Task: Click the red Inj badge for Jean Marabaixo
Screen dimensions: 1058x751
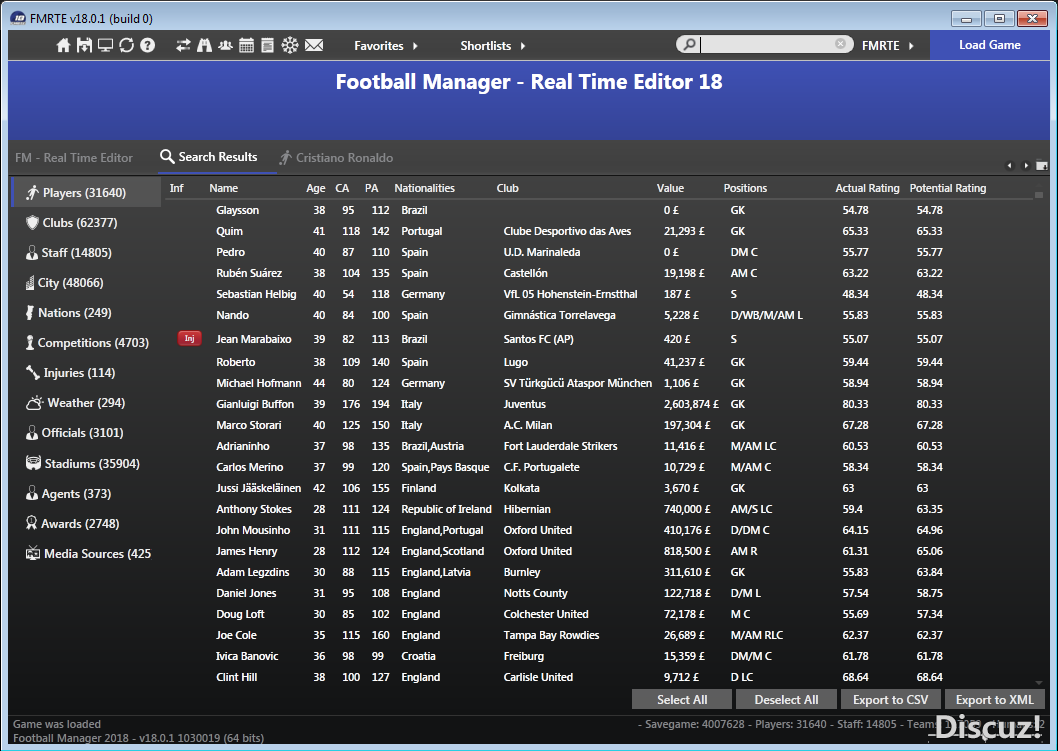Action: click(190, 339)
